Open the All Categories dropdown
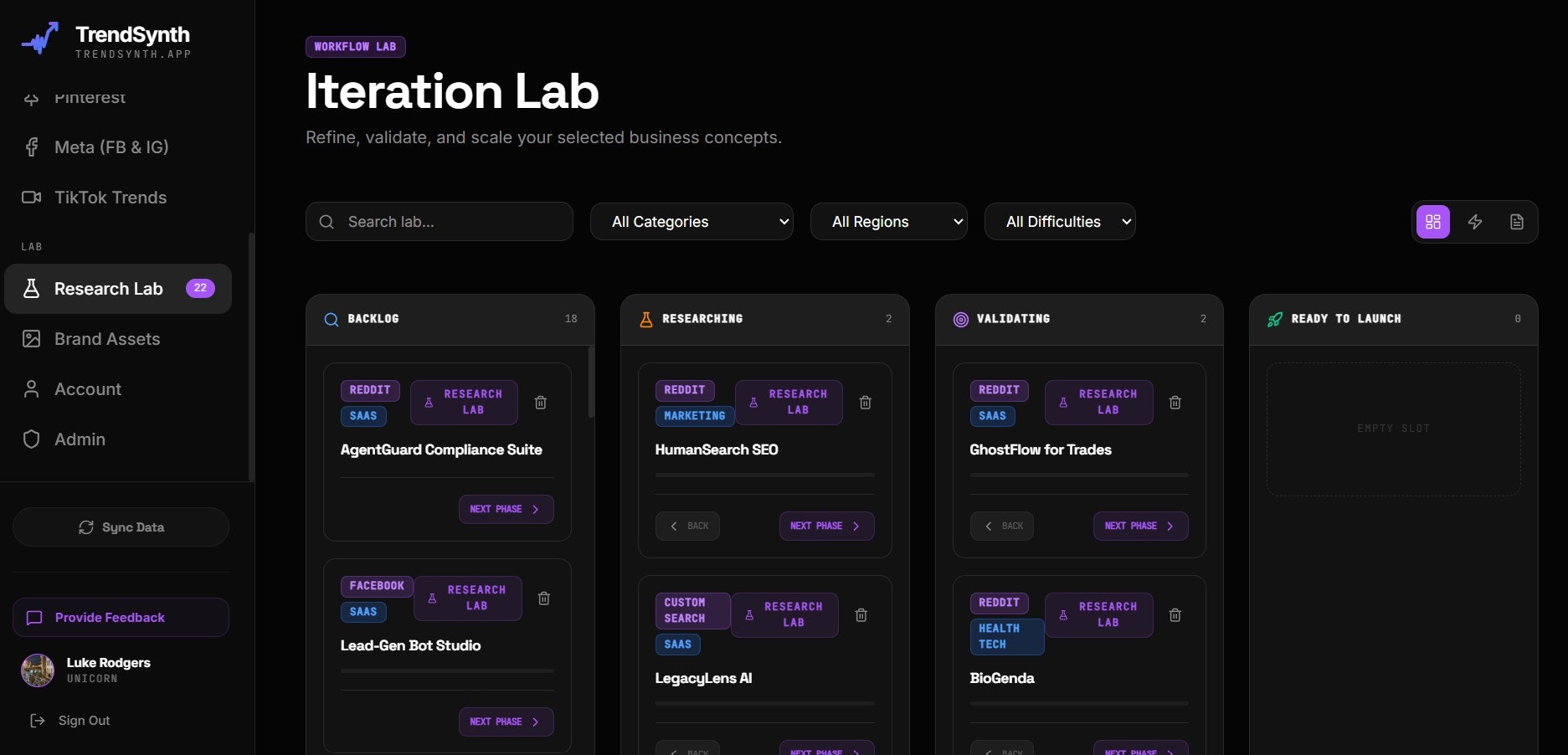The height and width of the screenshot is (755, 1568). point(691,222)
